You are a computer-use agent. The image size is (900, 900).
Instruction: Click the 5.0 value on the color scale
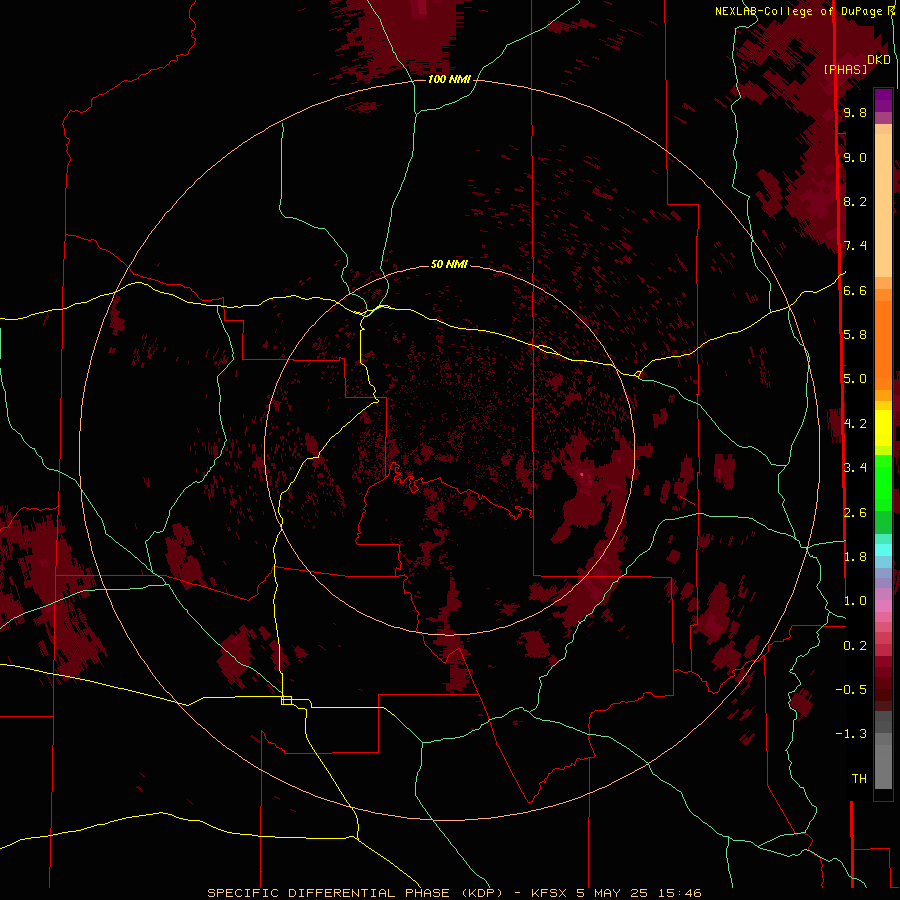tap(855, 379)
